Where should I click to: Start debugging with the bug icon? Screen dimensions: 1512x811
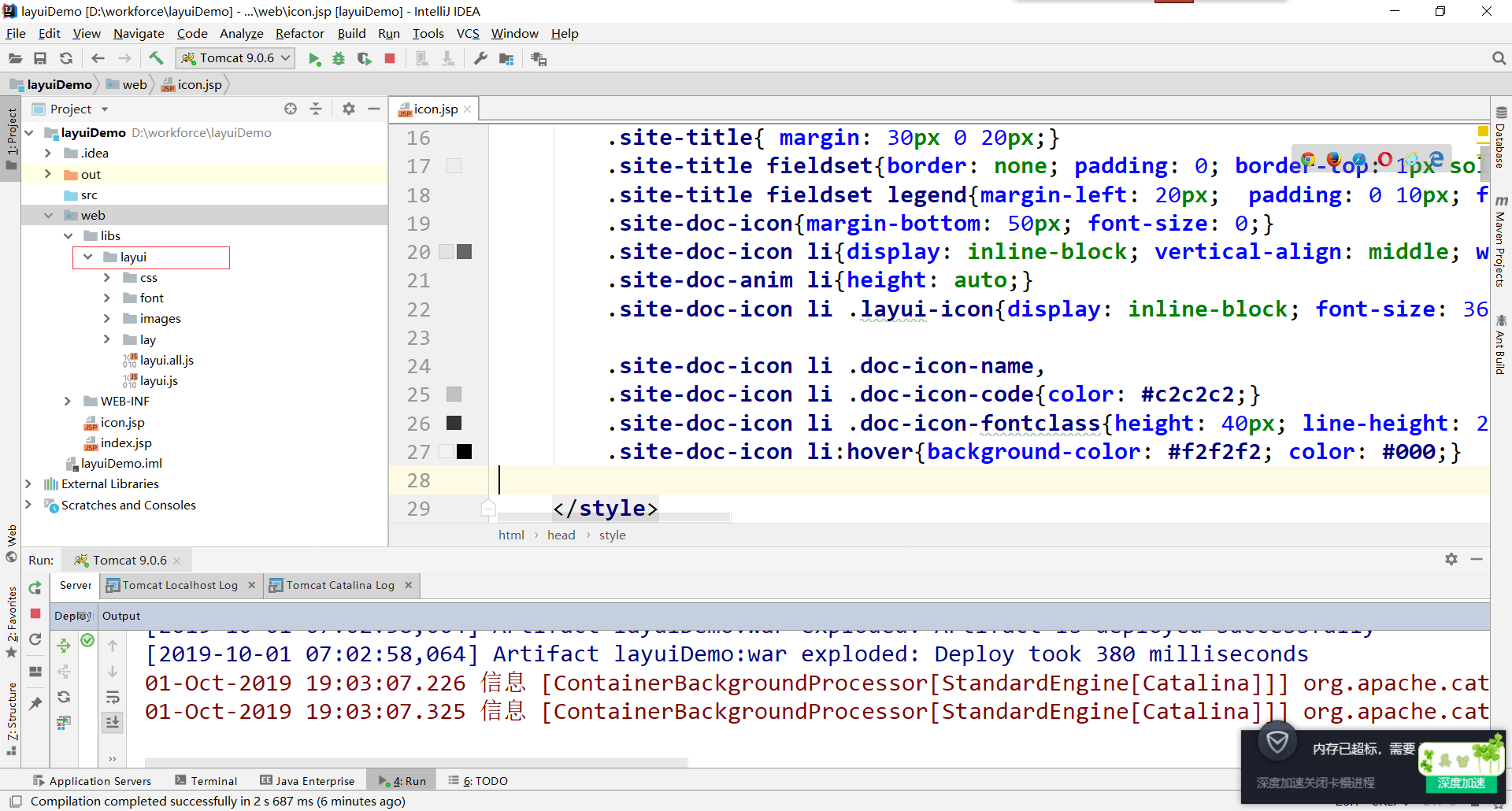click(x=339, y=58)
